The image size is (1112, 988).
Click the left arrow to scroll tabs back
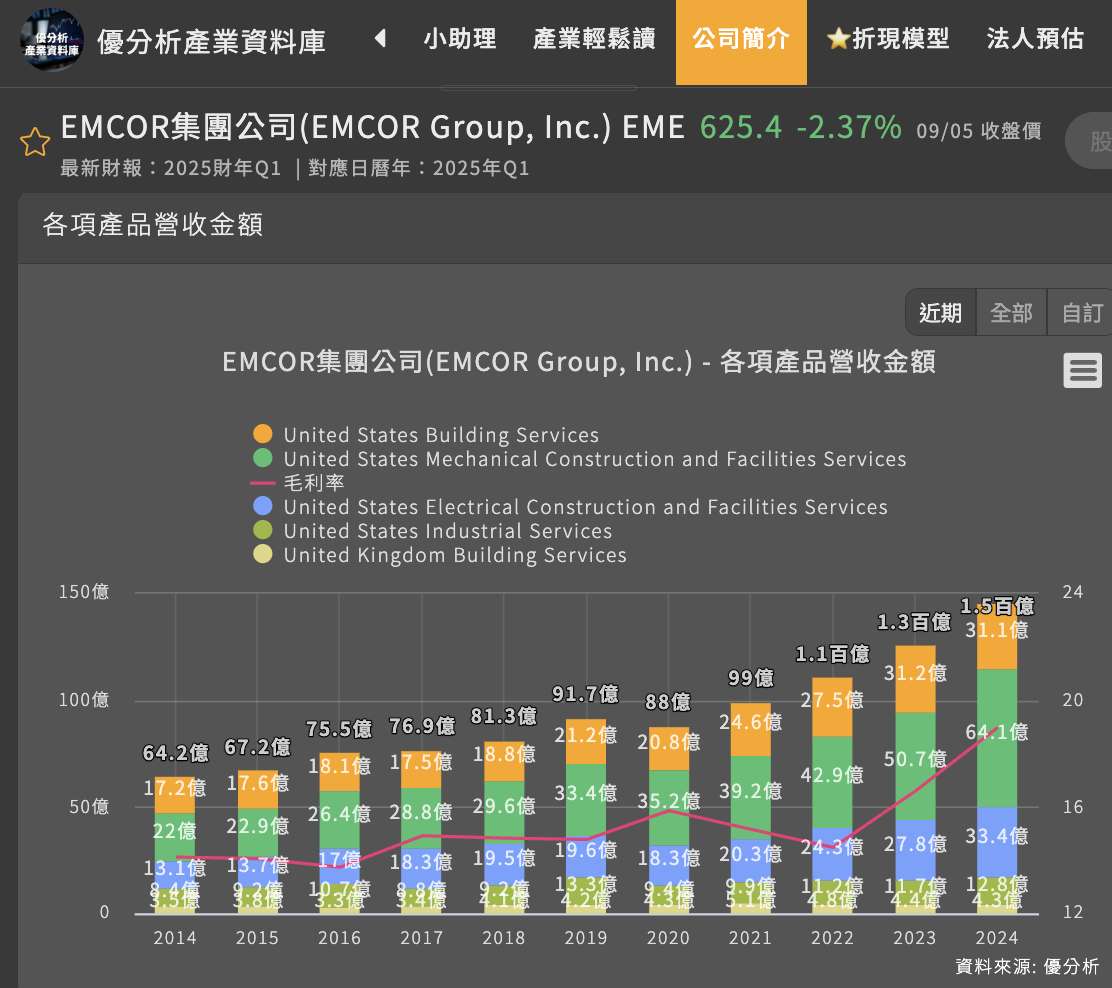pyautogui.click(x=380, y=38)
